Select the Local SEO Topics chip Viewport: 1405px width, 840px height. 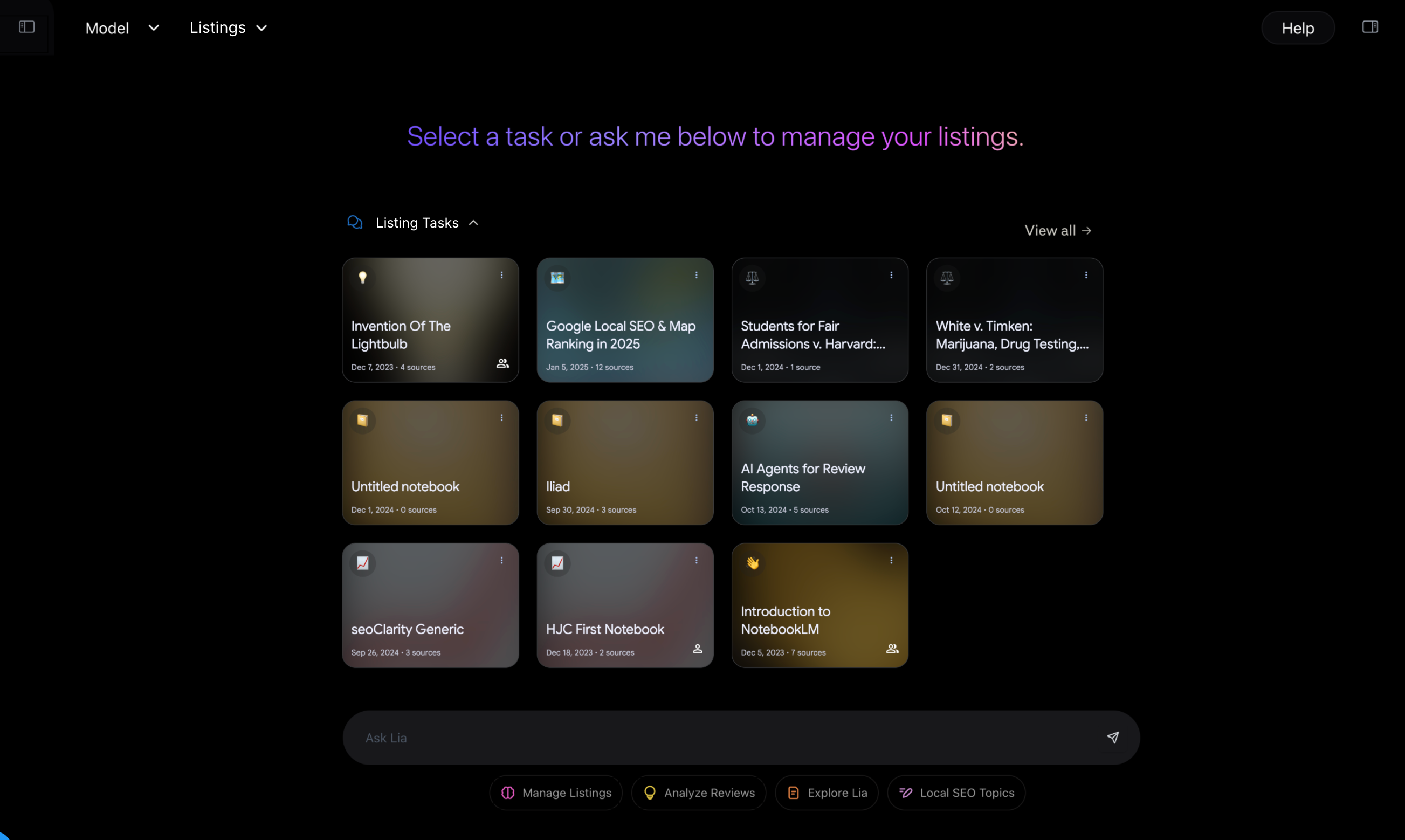point(956,793)
